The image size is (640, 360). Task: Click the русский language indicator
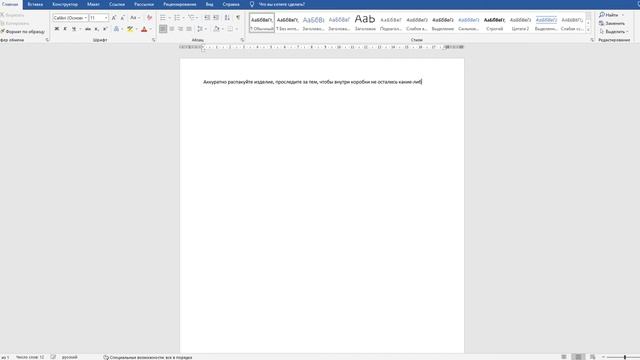[69, 357]
